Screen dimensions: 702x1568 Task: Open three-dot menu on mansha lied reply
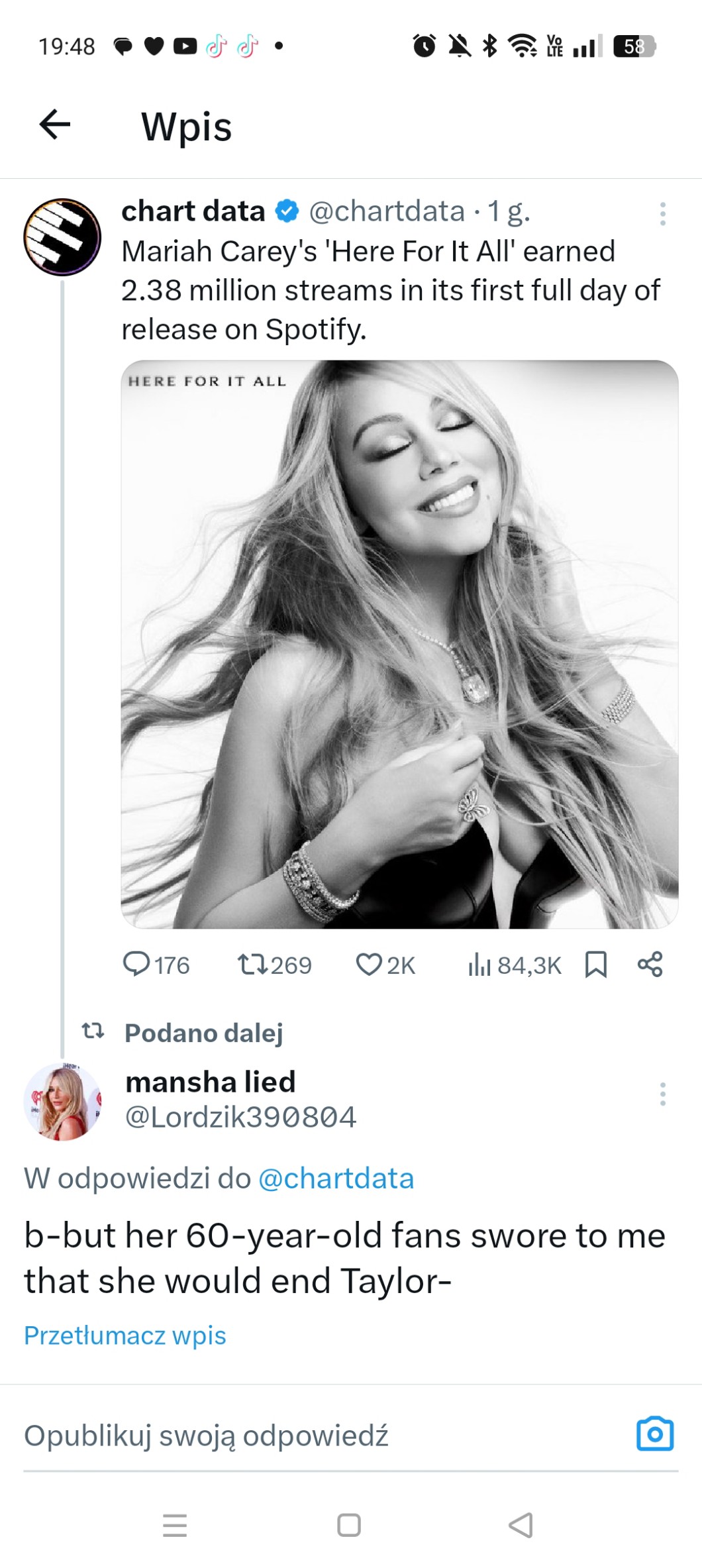(662, 1094)
